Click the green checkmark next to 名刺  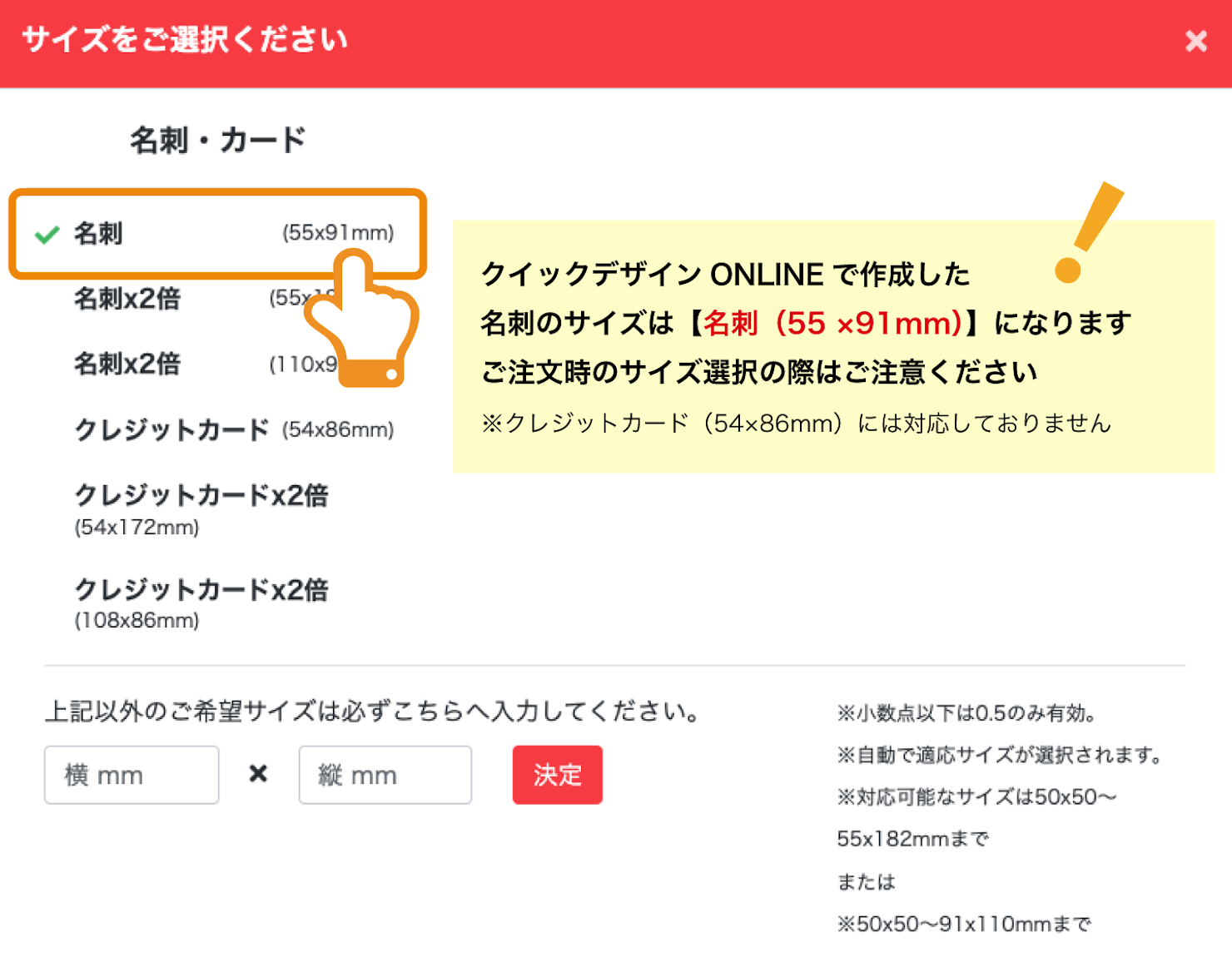(47, 234)
